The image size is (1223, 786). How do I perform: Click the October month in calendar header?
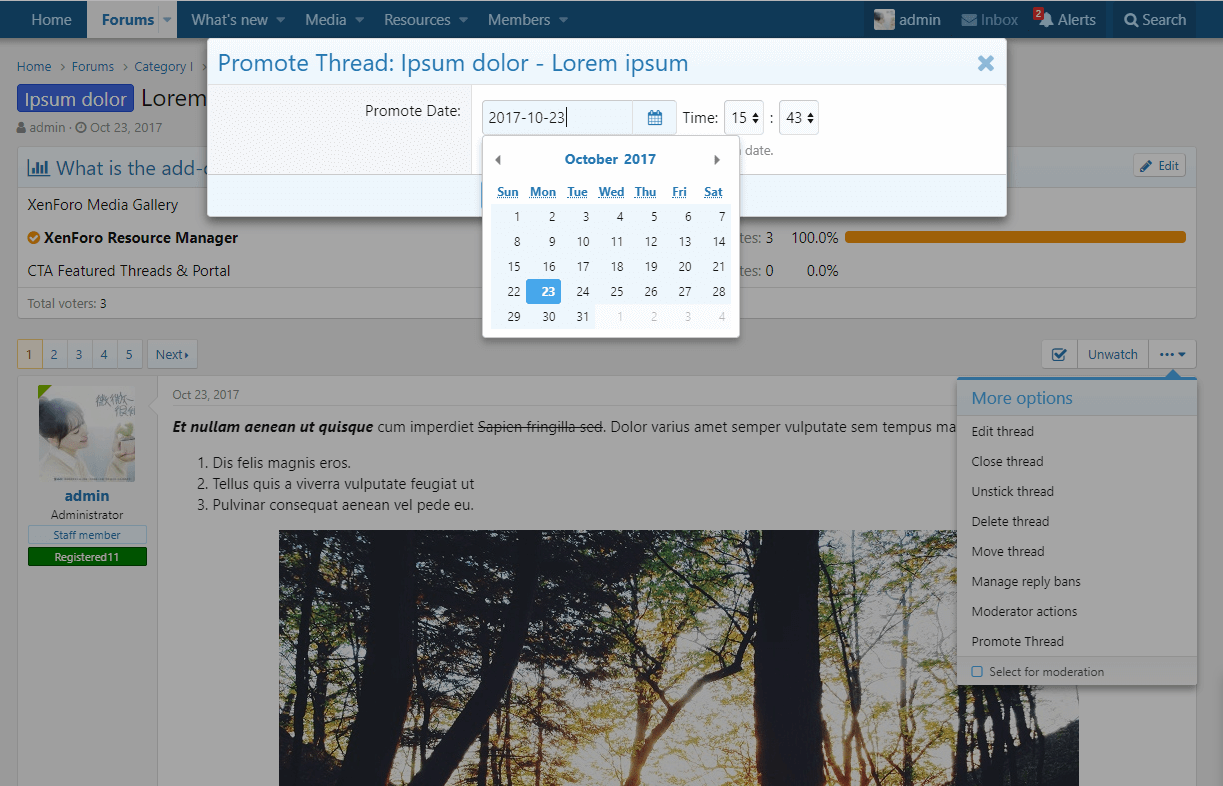pos(592,159)
